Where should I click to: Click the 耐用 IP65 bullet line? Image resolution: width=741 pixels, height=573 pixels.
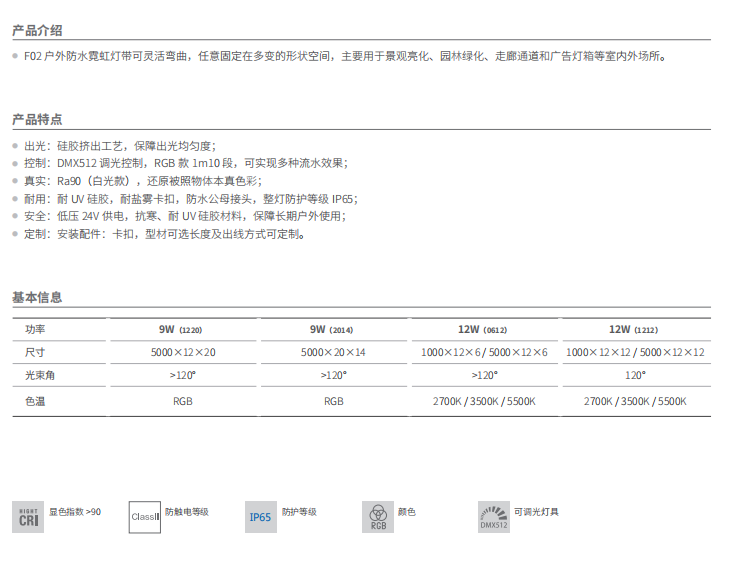click(x=191, y=199)
